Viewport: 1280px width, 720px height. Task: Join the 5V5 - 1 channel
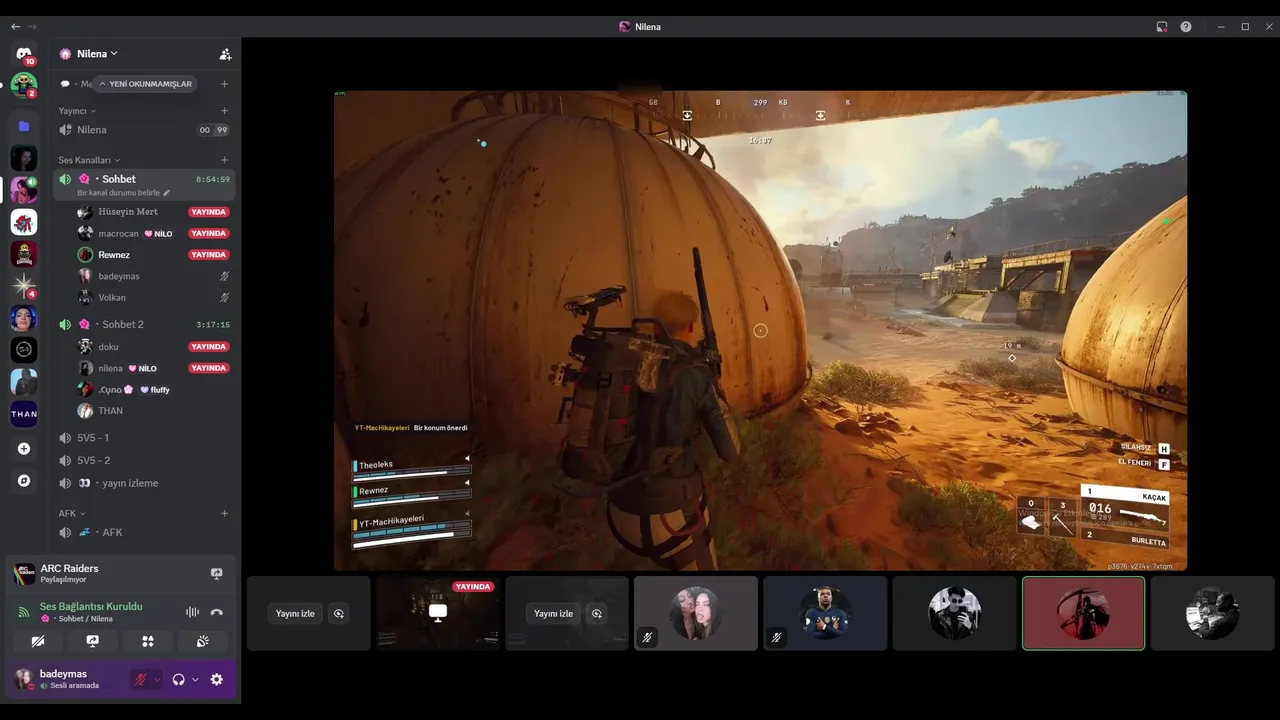pos(145,438)
